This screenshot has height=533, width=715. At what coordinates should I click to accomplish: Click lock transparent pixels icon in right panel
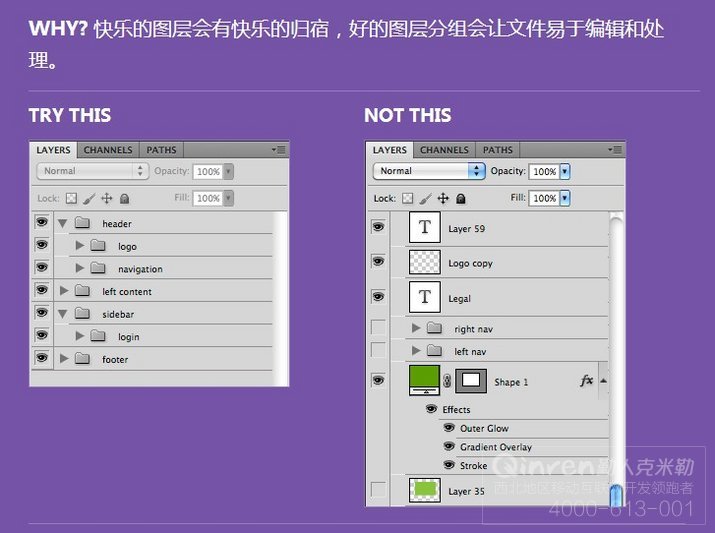[x=407, y=198]
